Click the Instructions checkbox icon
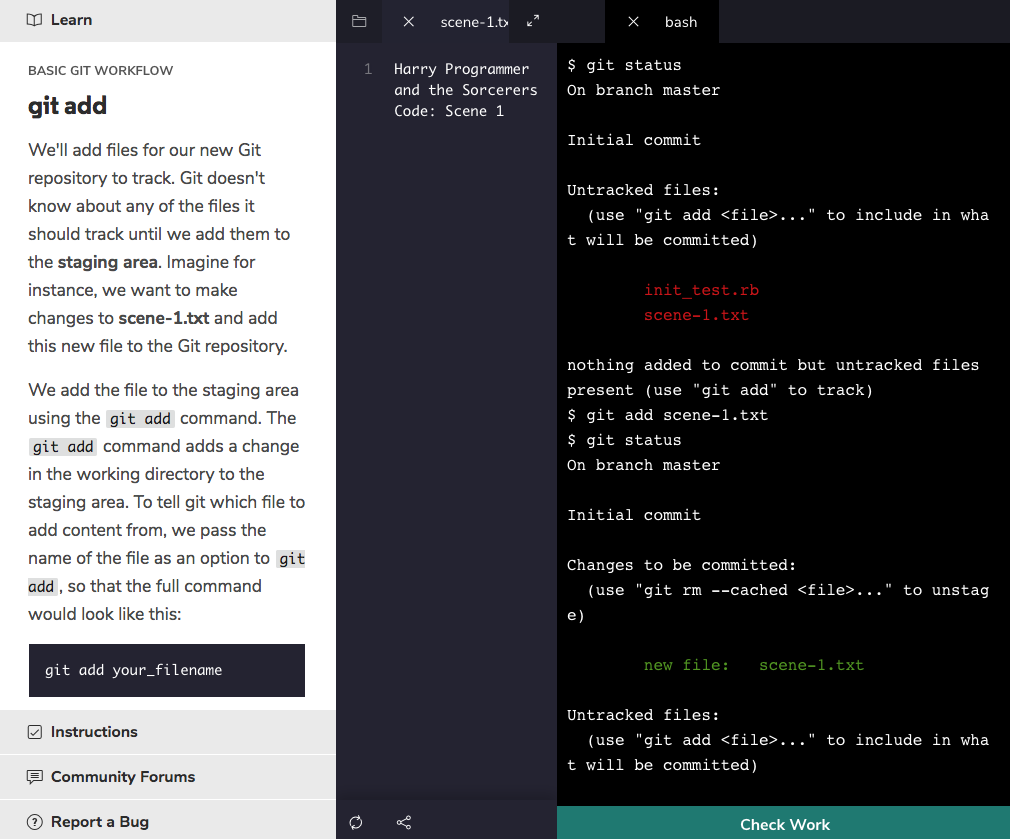 [35, 732]
